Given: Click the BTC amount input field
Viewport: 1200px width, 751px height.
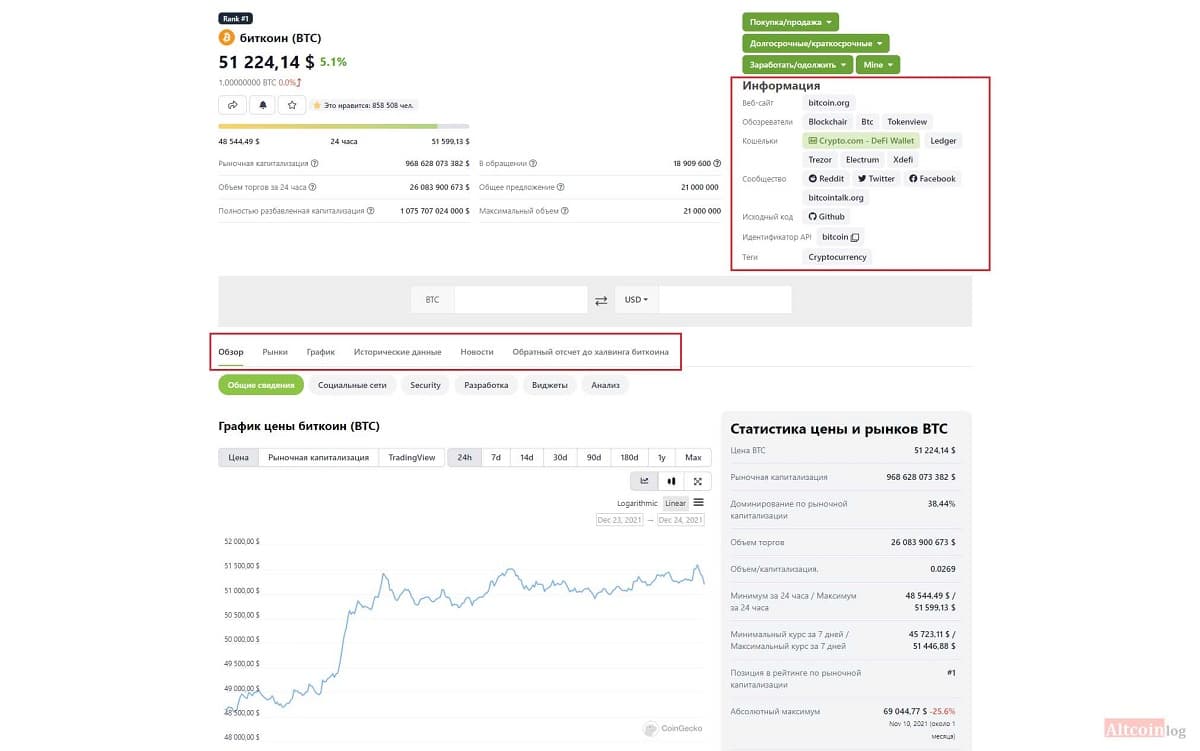Looking at the screenshot, I should [520, 300].
